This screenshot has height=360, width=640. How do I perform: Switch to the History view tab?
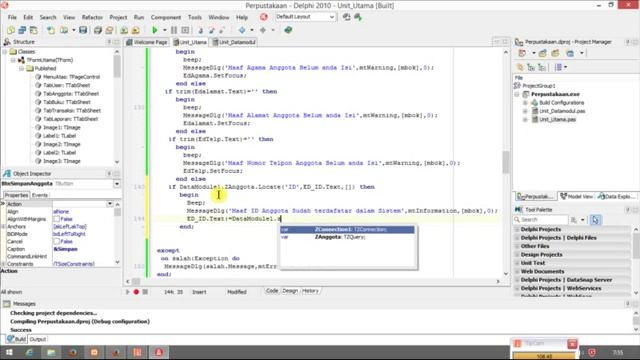pyautogui.click(x=310, y=291)
